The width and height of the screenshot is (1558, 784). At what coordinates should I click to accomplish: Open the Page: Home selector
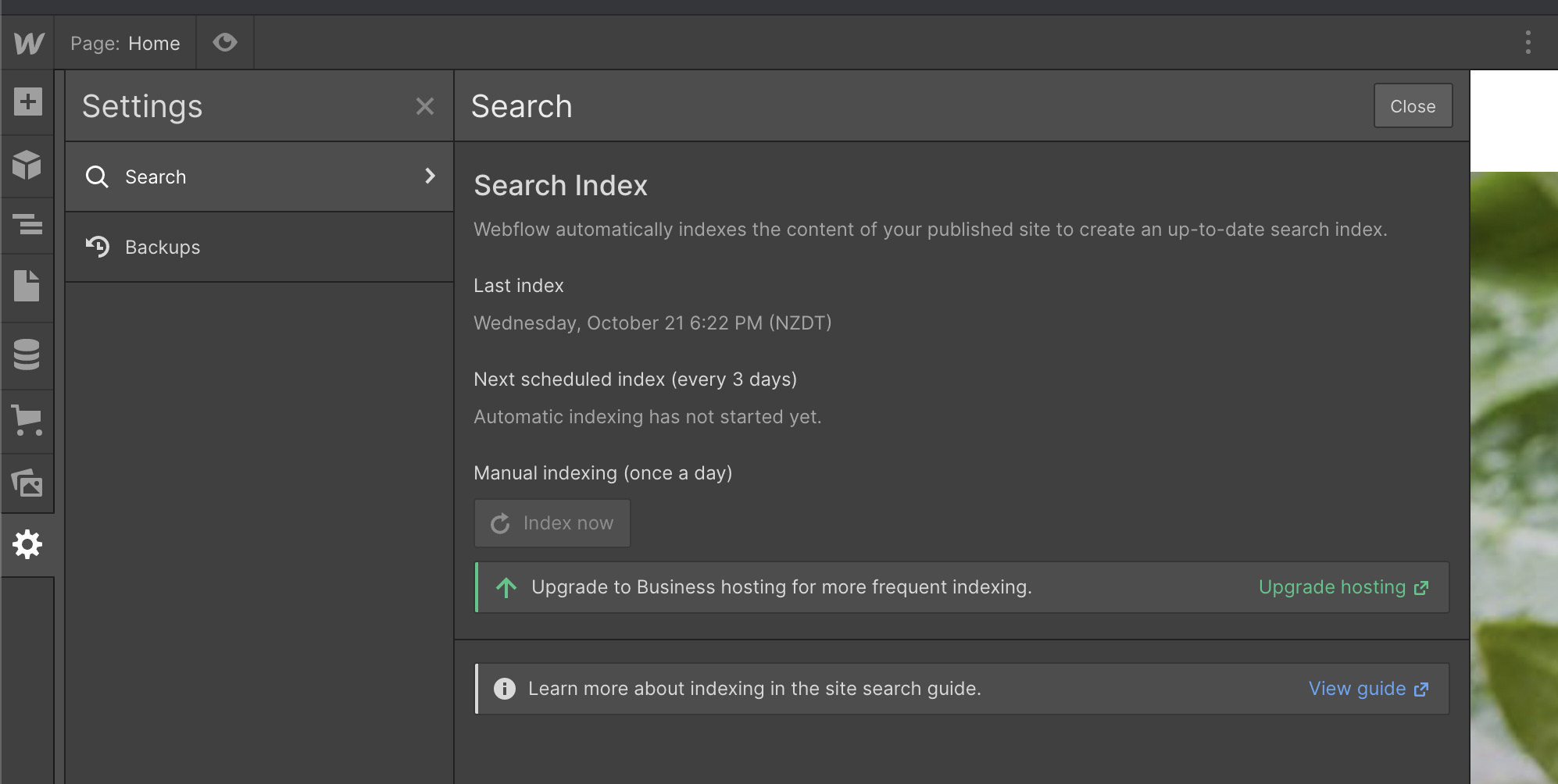point(125,44)
